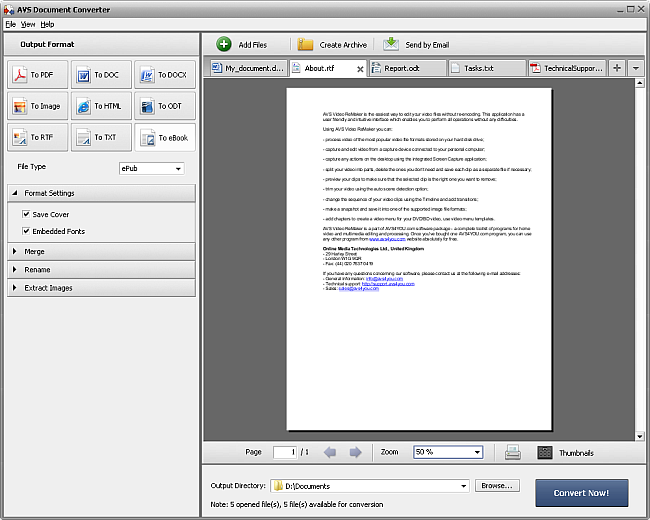This screenshot has width=650, height=520.
Task: Open the File Type ePub dropdown
Action: (x=152, y=168)
